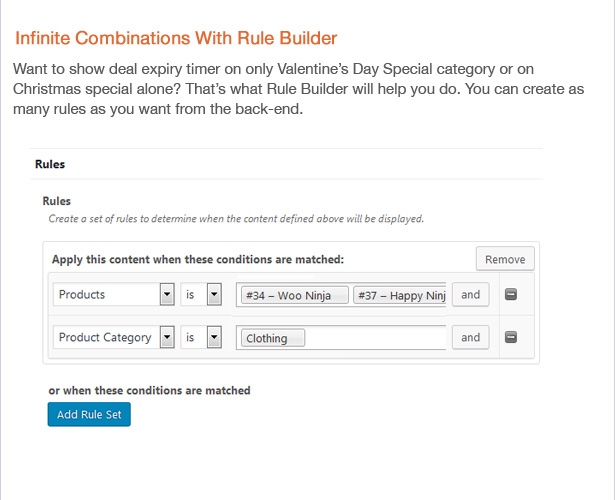Select the "#37 – Happy Ninja" product tag

coord(400,295)
